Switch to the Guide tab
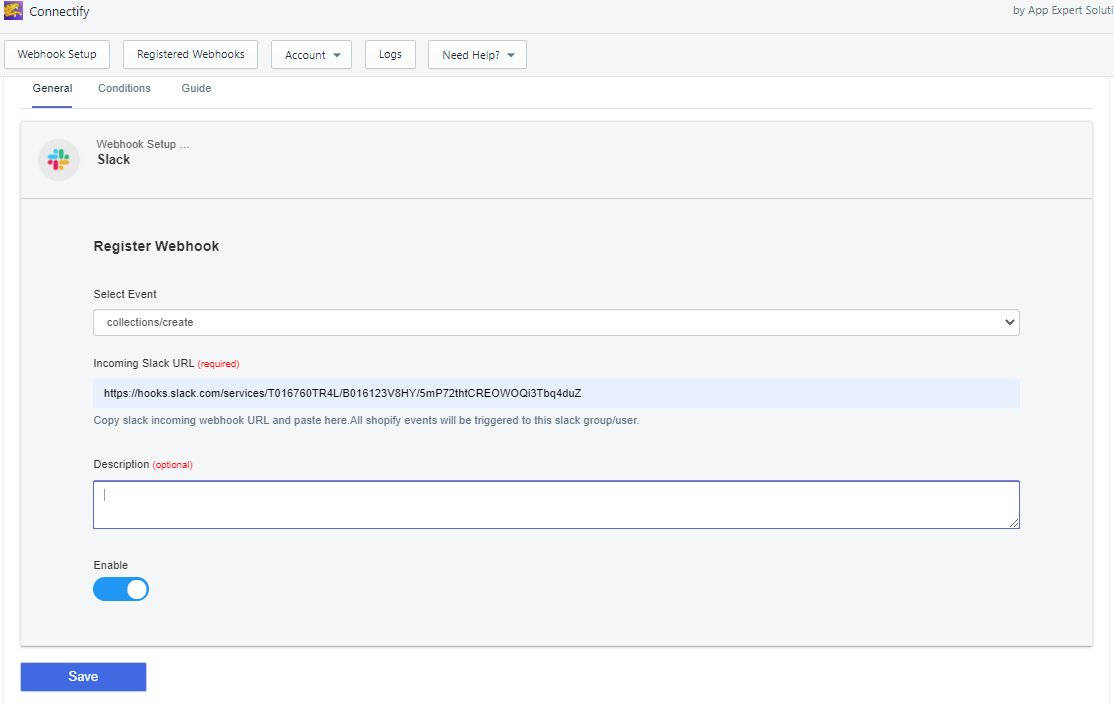The width and height of the screenshot is (1114, 705). (196, 89)
